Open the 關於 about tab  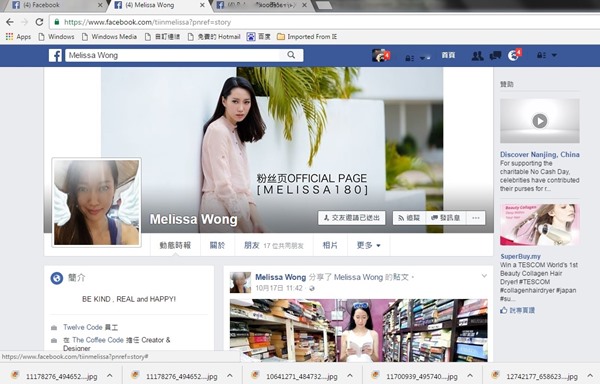click(217, 245)
